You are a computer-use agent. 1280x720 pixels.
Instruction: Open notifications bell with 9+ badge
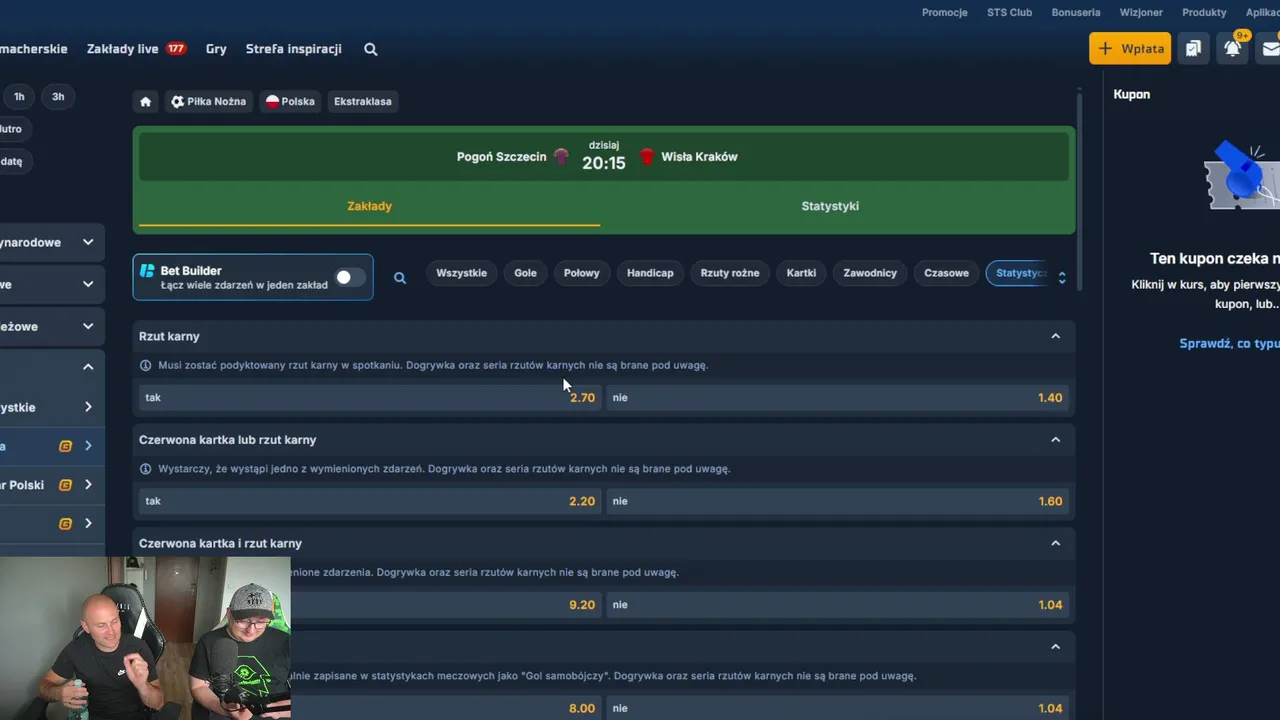tap(1233, 48)
